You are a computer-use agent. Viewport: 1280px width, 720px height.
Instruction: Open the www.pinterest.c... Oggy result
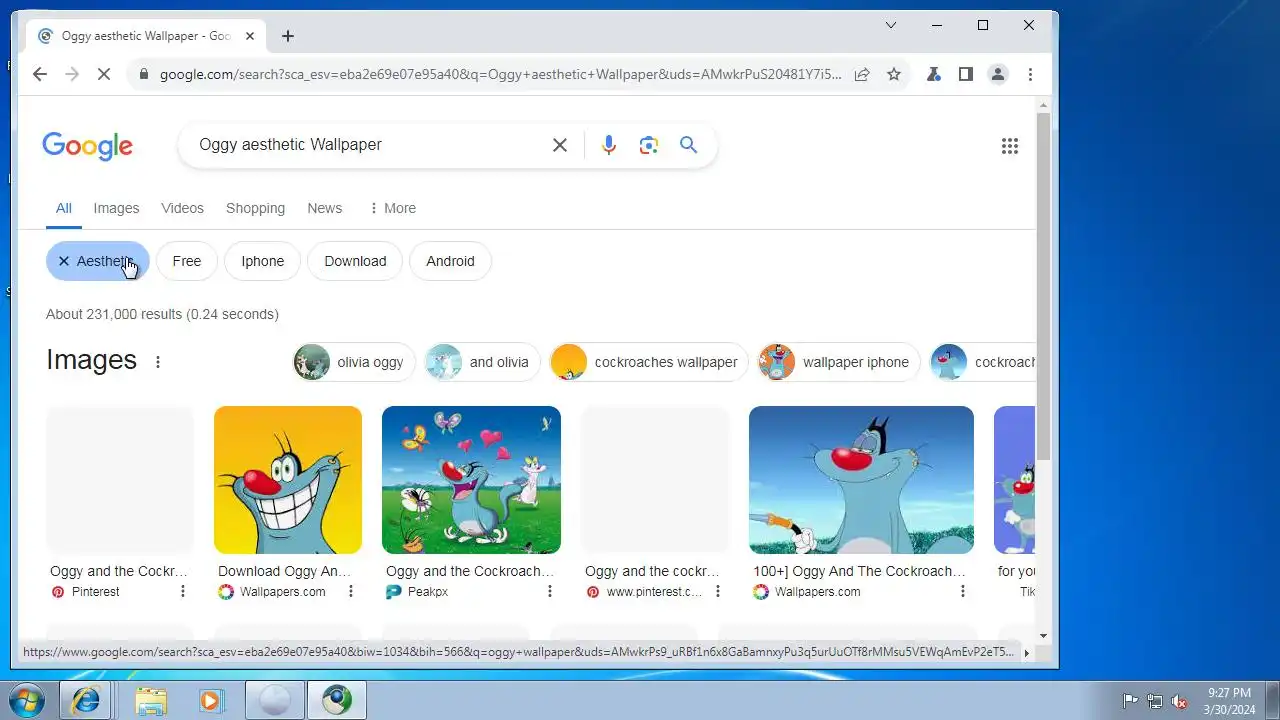coord(652,571)
